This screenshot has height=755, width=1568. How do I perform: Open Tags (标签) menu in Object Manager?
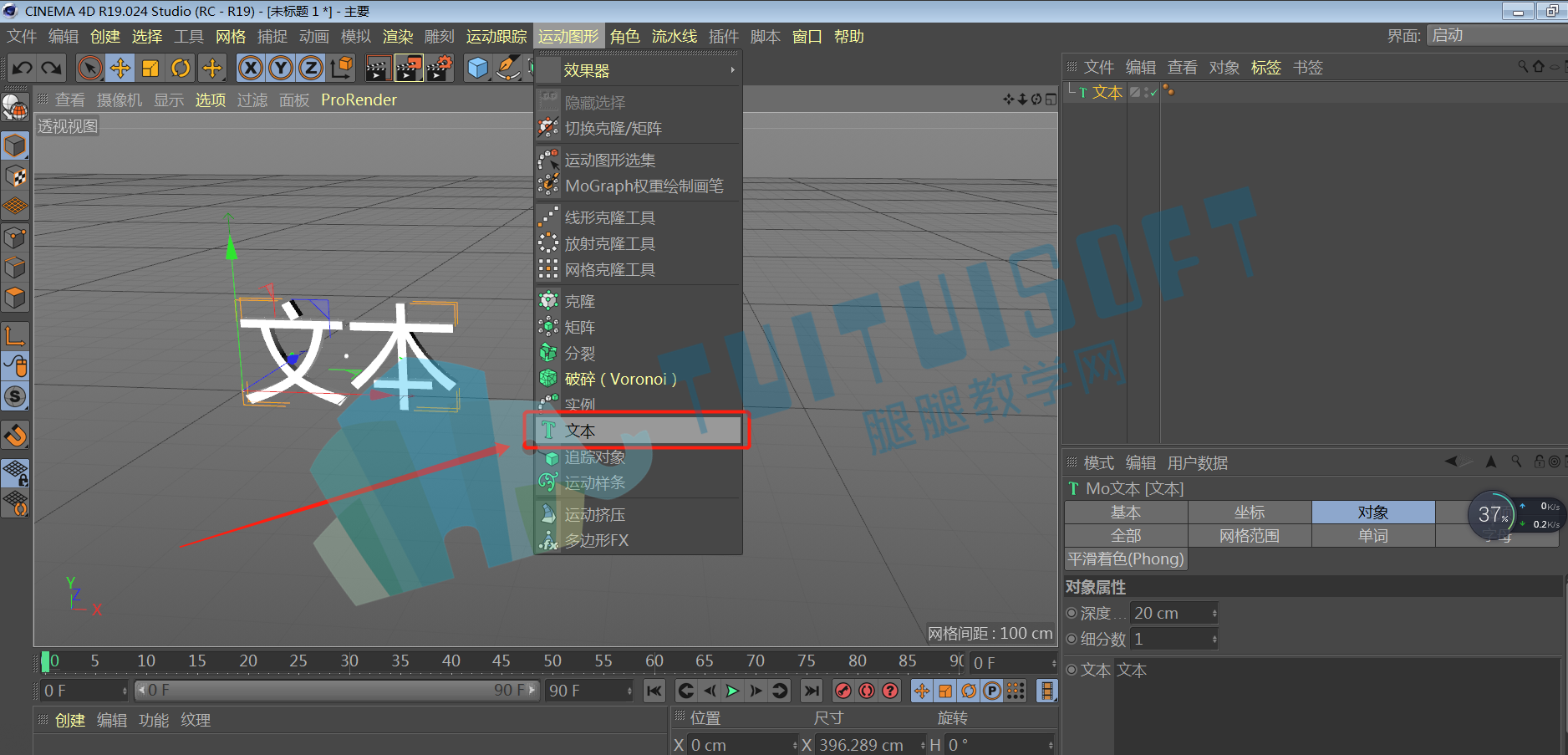tap(1265, 68)
